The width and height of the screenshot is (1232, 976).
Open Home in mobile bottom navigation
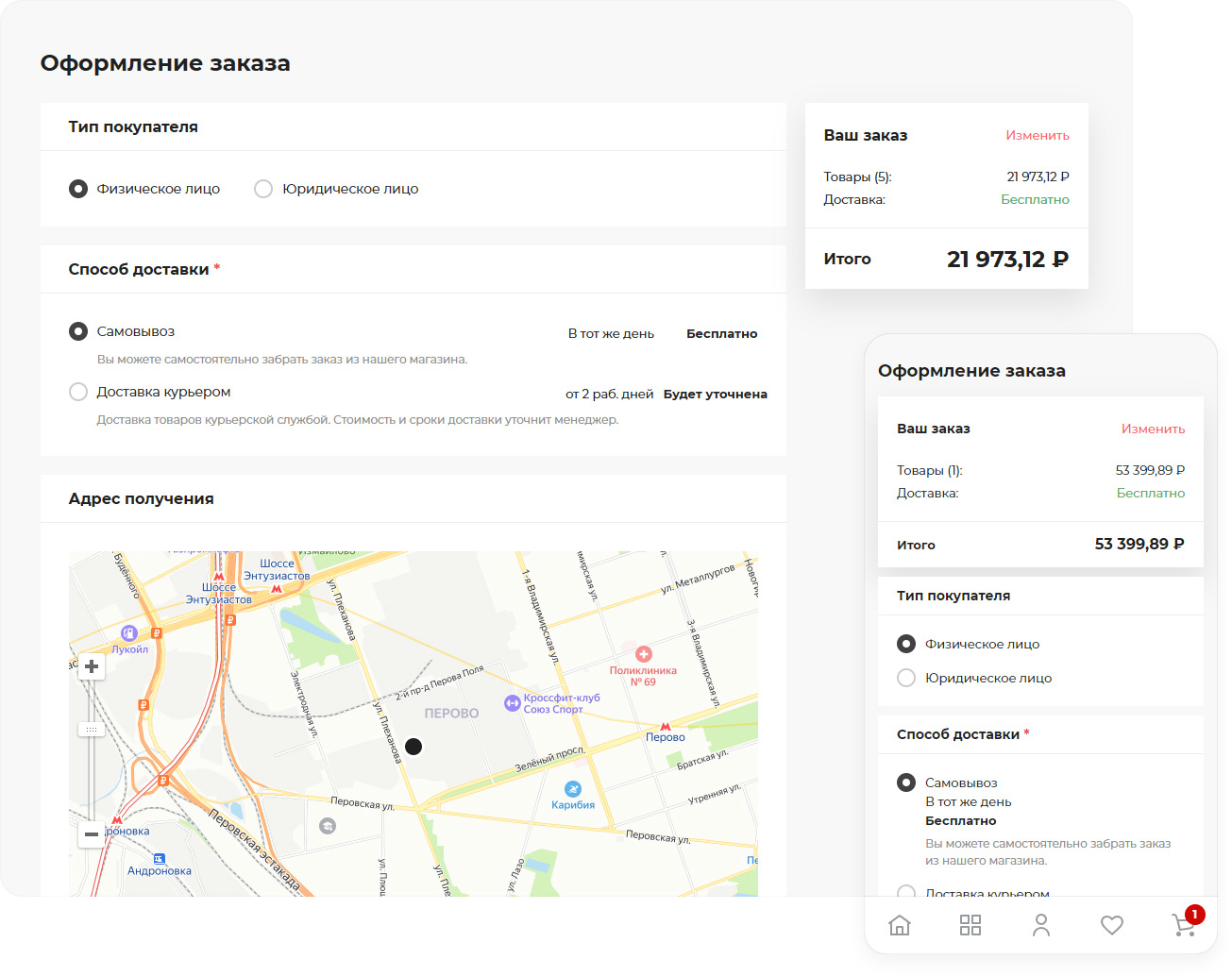pyautogui.click(x=900, y=925)
